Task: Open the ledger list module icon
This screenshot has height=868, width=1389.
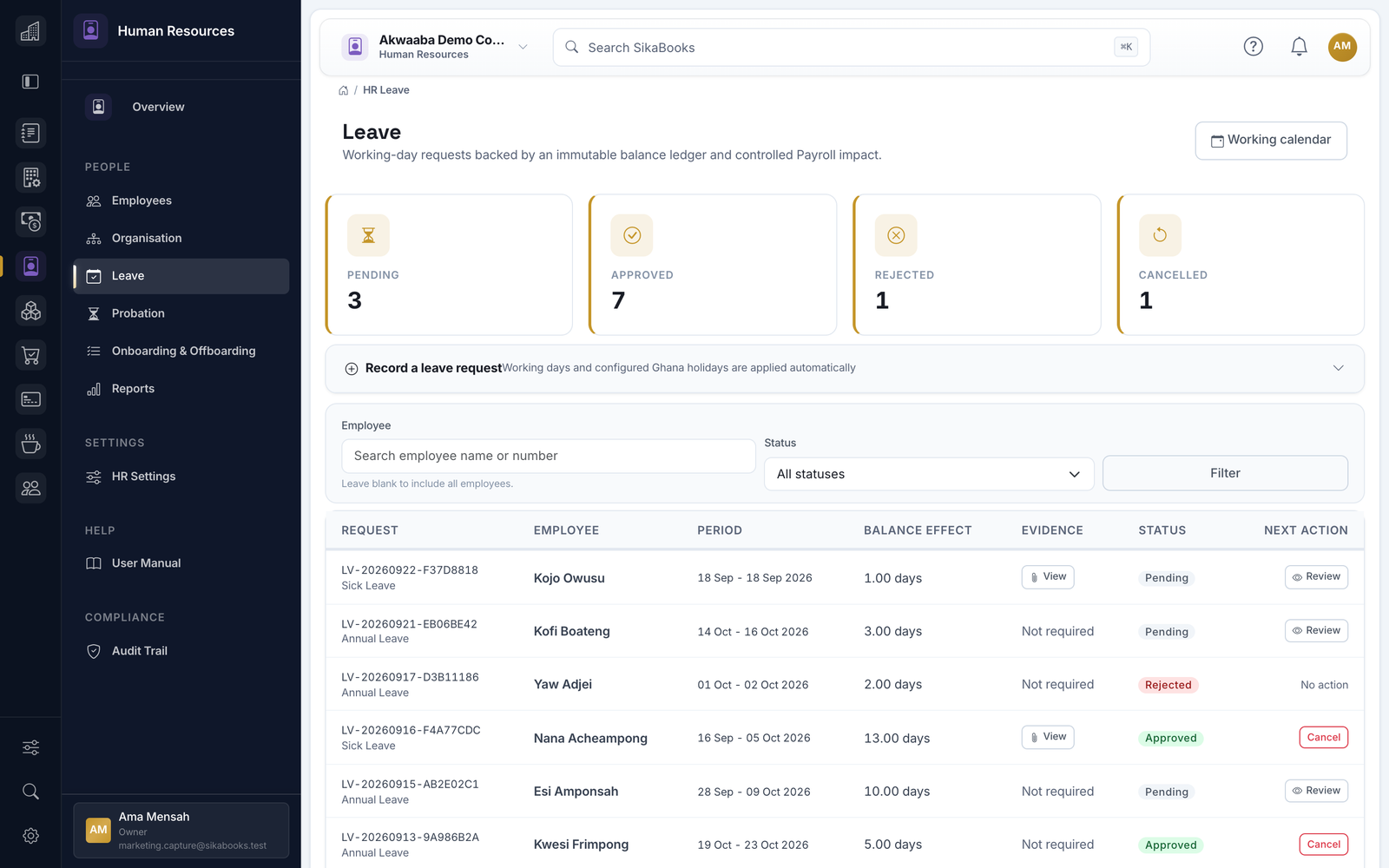Action: tap(30, 133)
